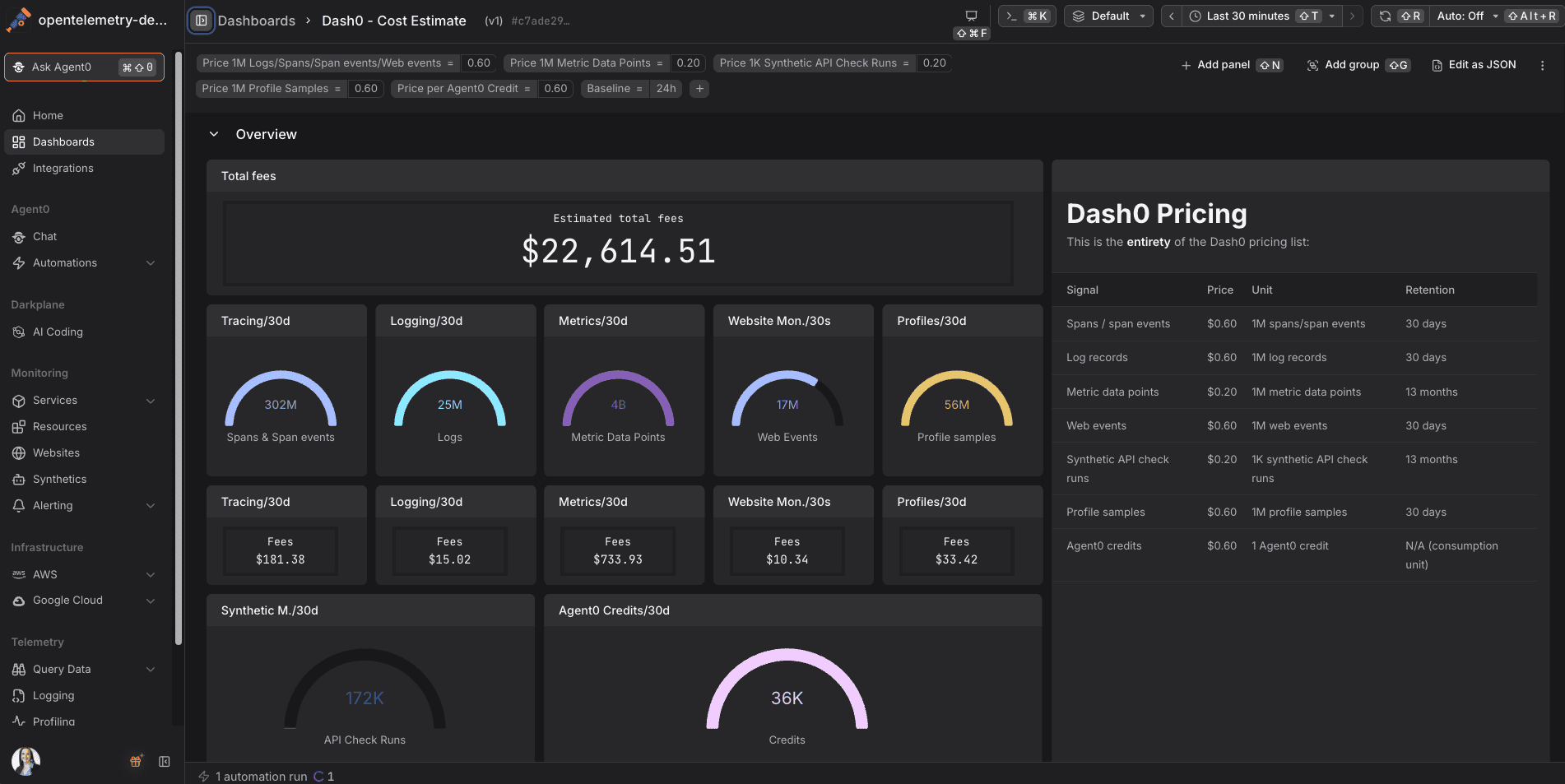This screenshot has width=1565, height=784.
Task: Open the more options kebab menu
Action: click(1542, 65)
